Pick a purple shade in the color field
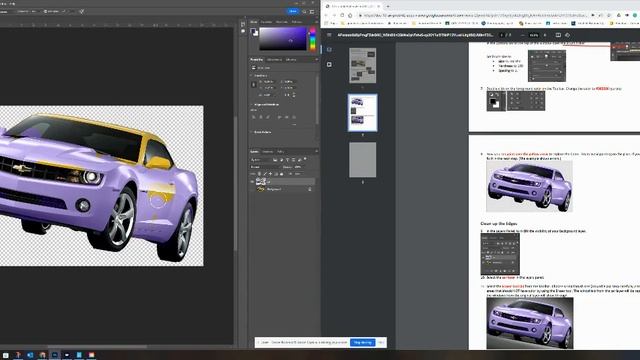Screen dimensions: 640x360 282,39
